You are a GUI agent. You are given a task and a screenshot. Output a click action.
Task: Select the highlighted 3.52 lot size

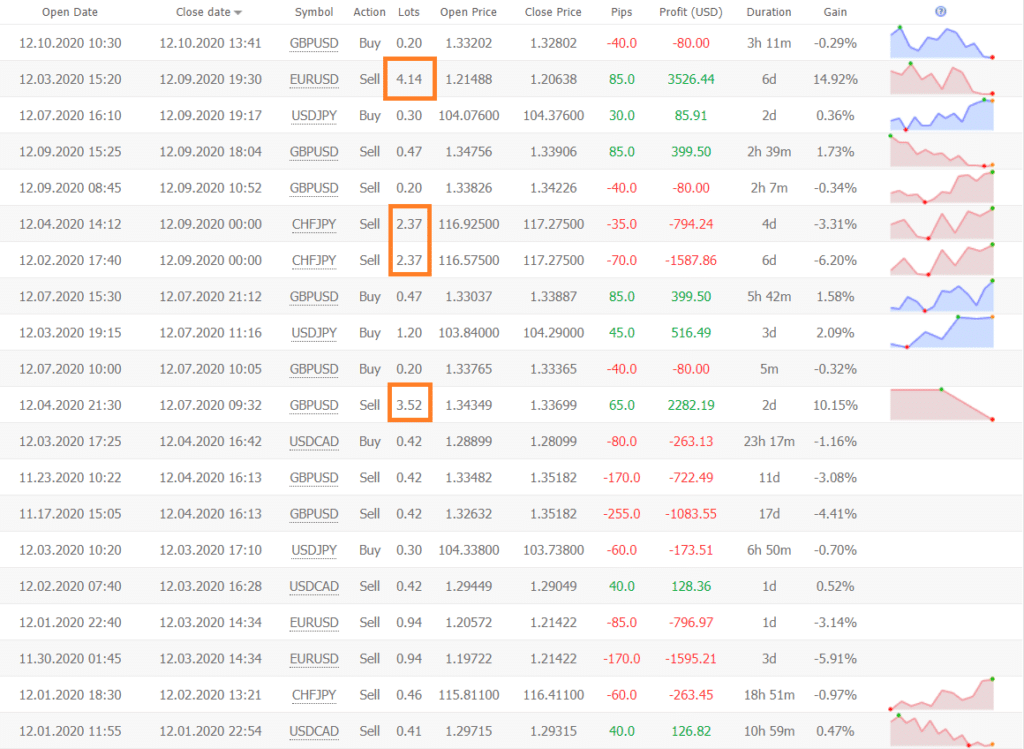(x=409, y=404)
